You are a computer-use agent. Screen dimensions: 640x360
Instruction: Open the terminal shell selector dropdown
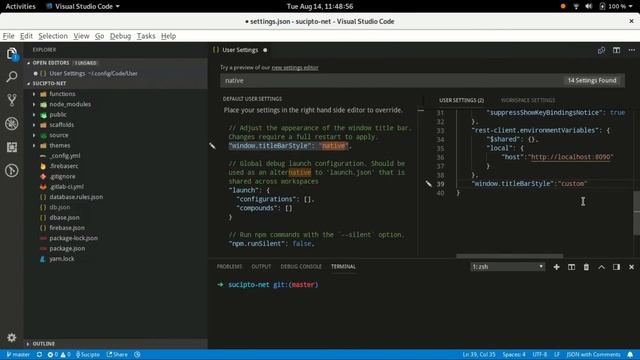tap(507, 267)
